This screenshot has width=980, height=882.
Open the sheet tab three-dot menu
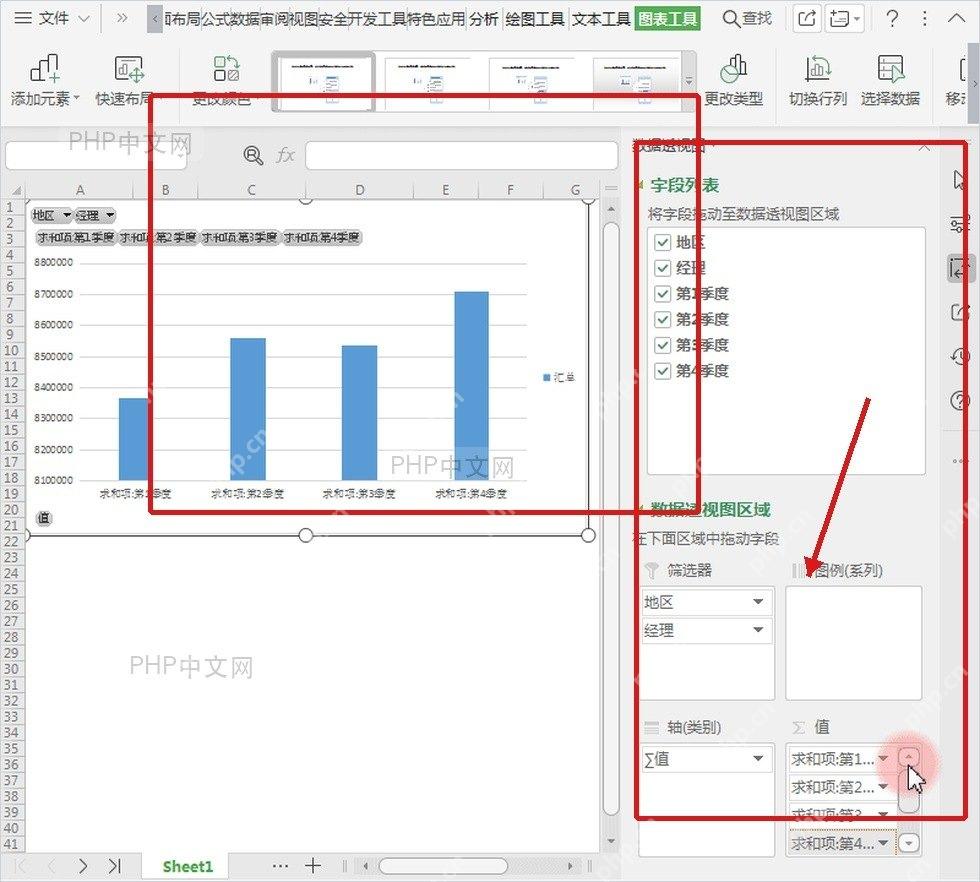tap(280, 866)
